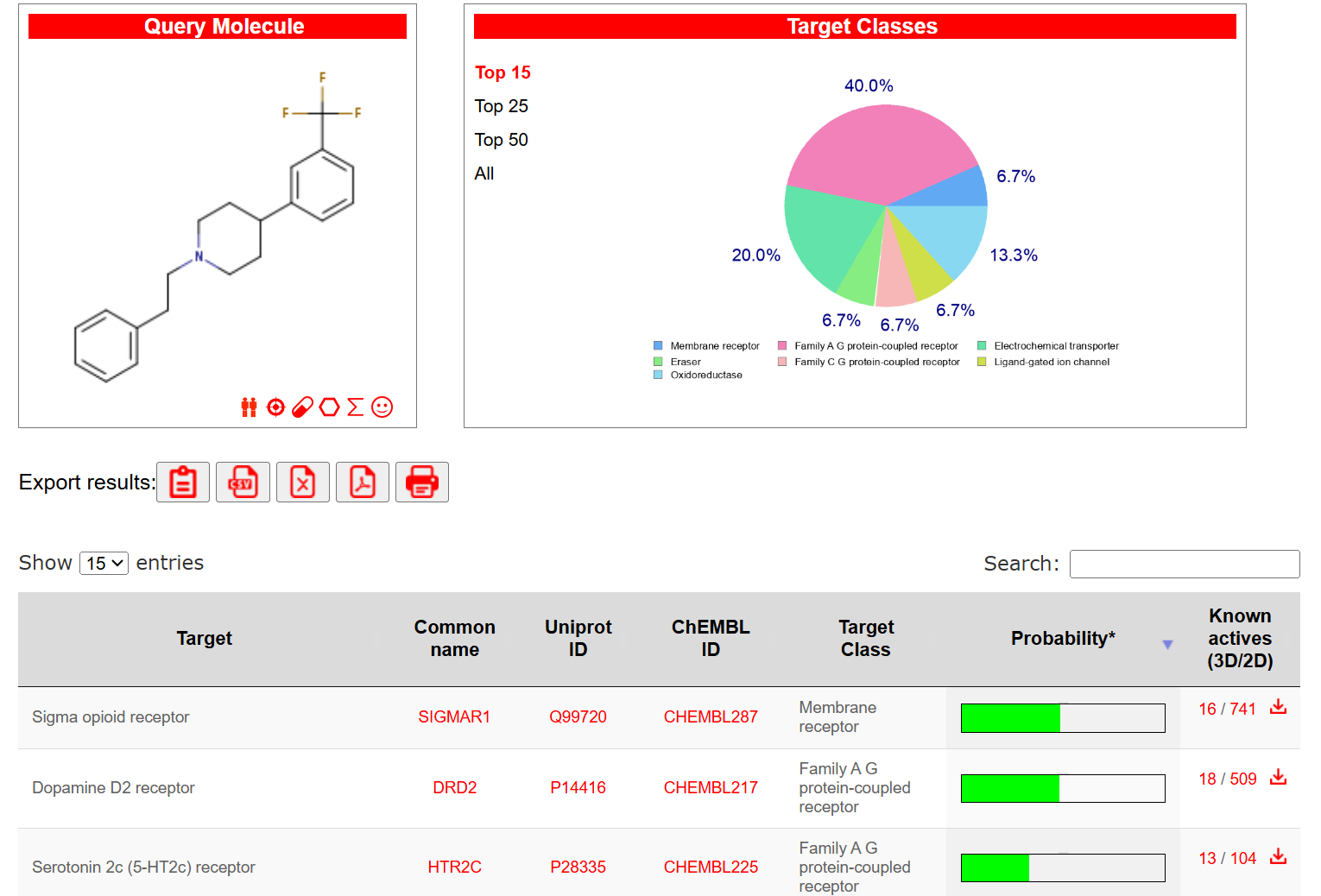Export results as PDF document
This screenshot has width=1321, height=896.
(x=363, y=482)
